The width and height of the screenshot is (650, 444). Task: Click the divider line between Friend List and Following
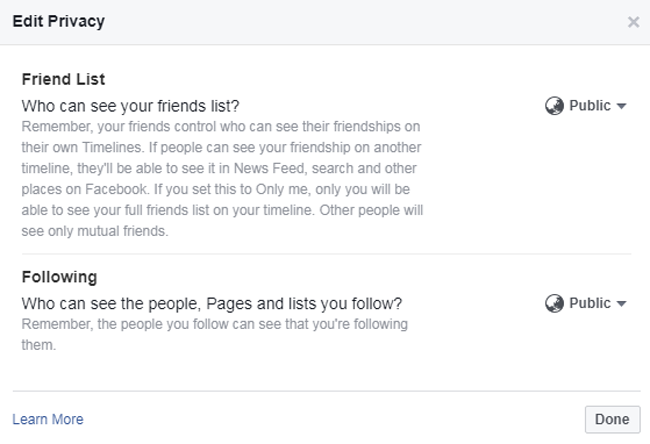tap(326, 254)
